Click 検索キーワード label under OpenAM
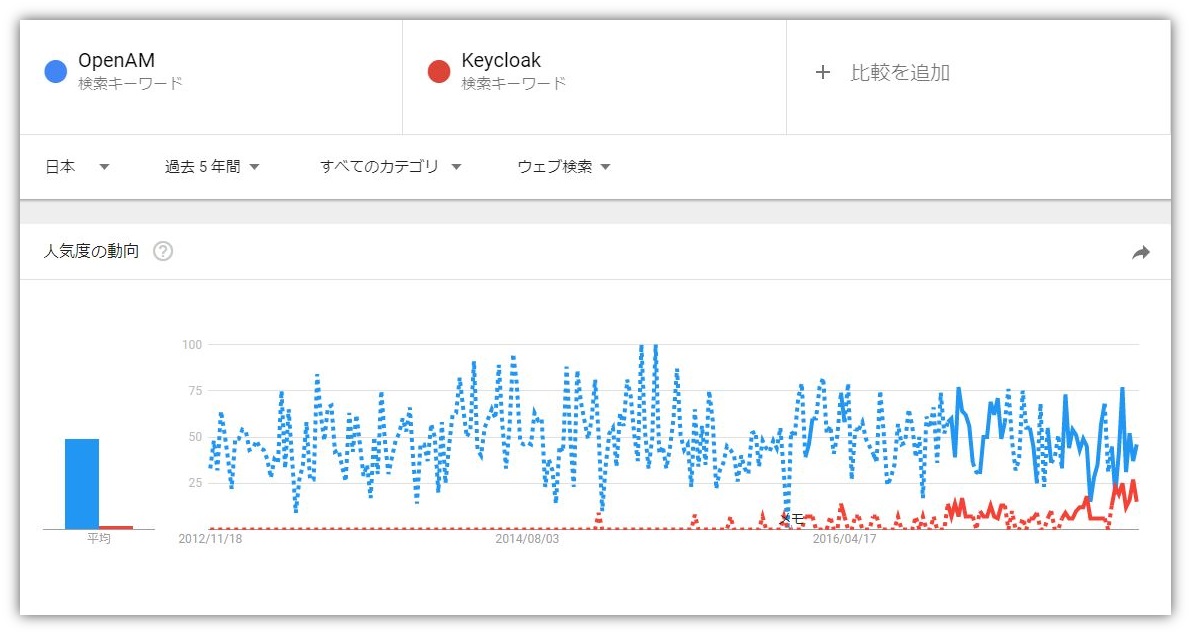Viewport: 1191px width, 635px height. pyautogui.click(x=130, y=84)
